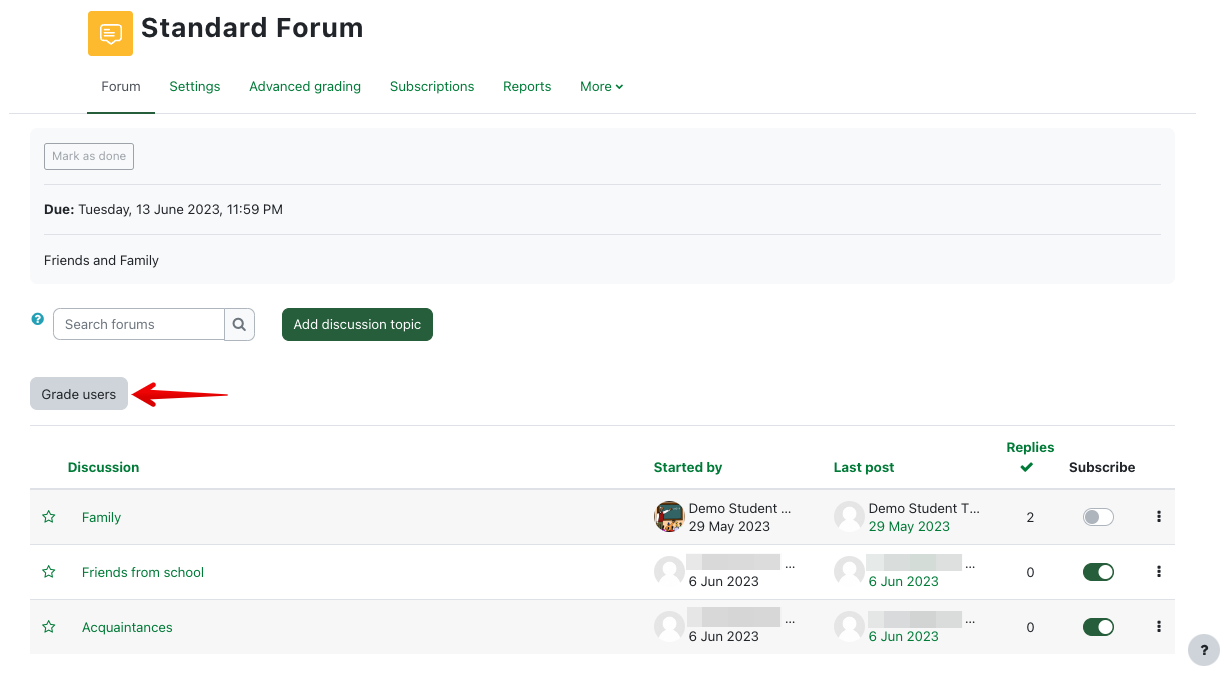Star the Family discussion
Viewport: 1226px width, 684px height.
(48, 517)
